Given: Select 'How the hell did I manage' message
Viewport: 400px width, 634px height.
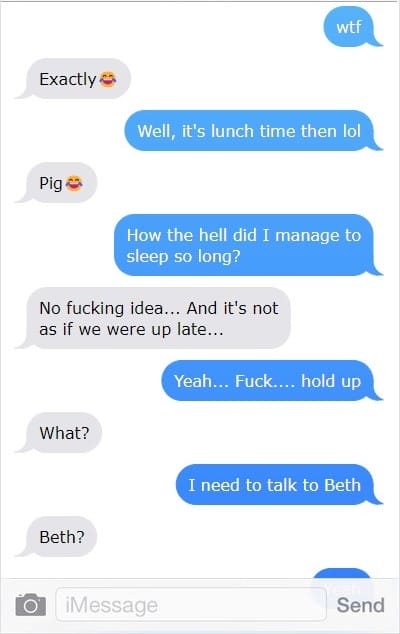Looking at the screenshot, I should click(246, 245).
